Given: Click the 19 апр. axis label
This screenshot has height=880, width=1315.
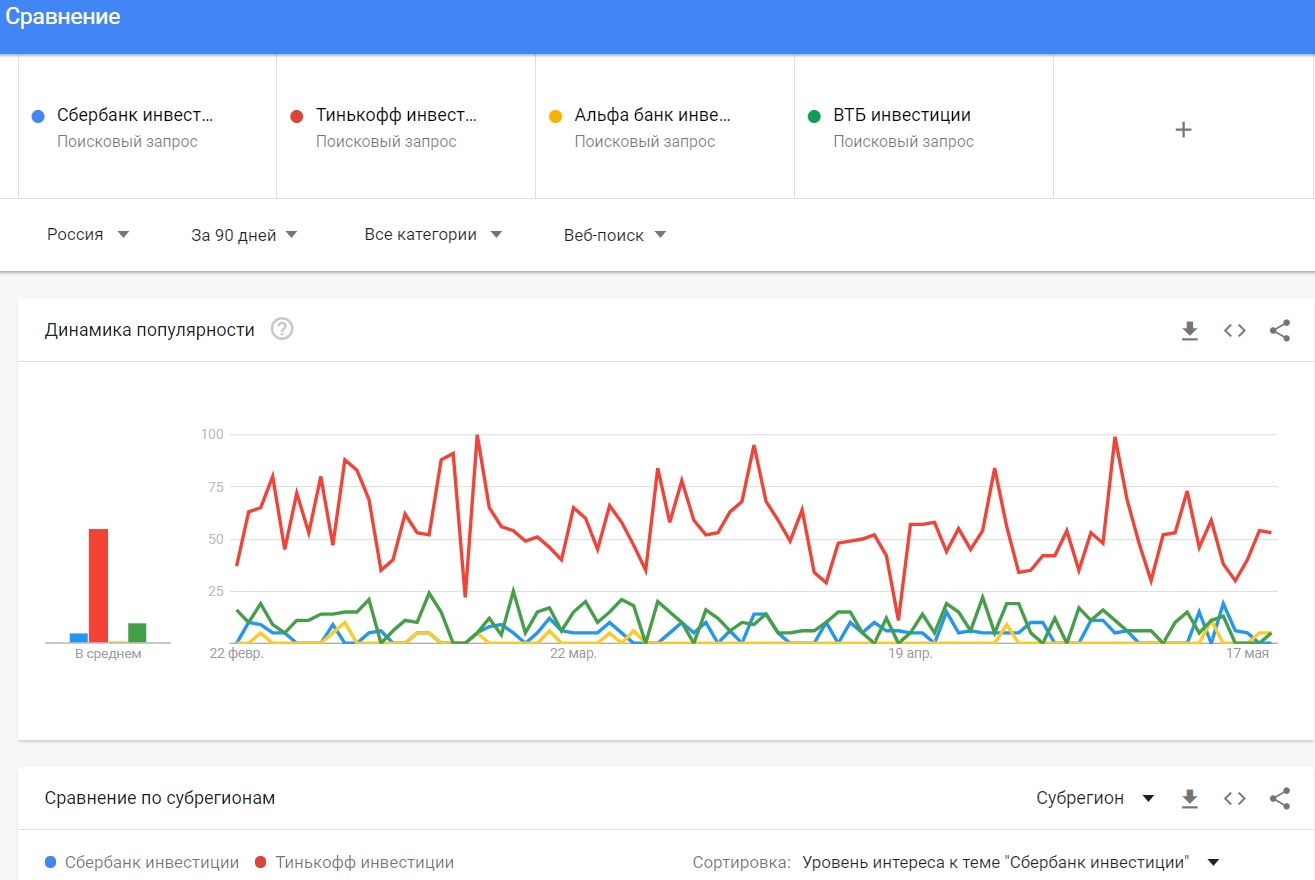Looking at the screenshot, I should click(910, 654).
